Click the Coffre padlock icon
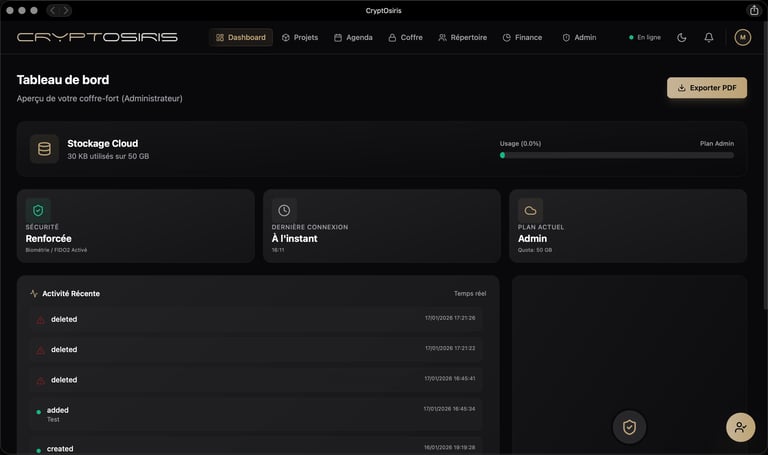Viewport: 768px width, 455px height. [392, 37]
